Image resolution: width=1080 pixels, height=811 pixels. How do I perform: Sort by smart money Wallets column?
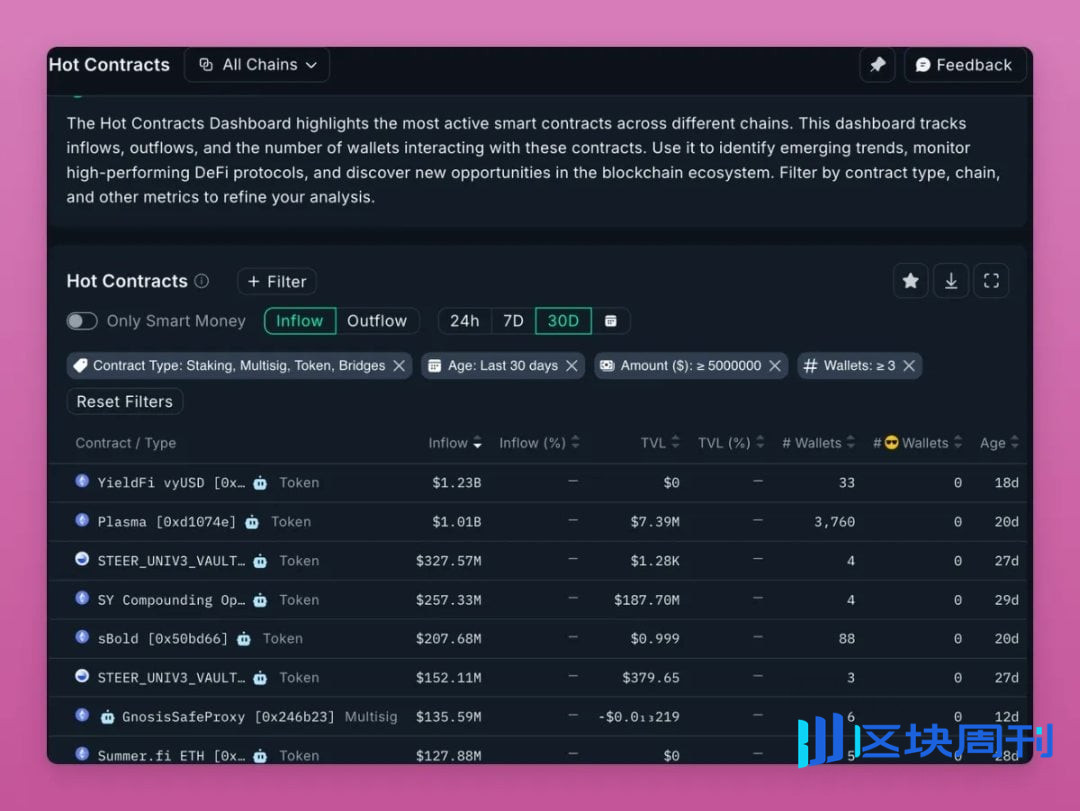coord(917,443)
